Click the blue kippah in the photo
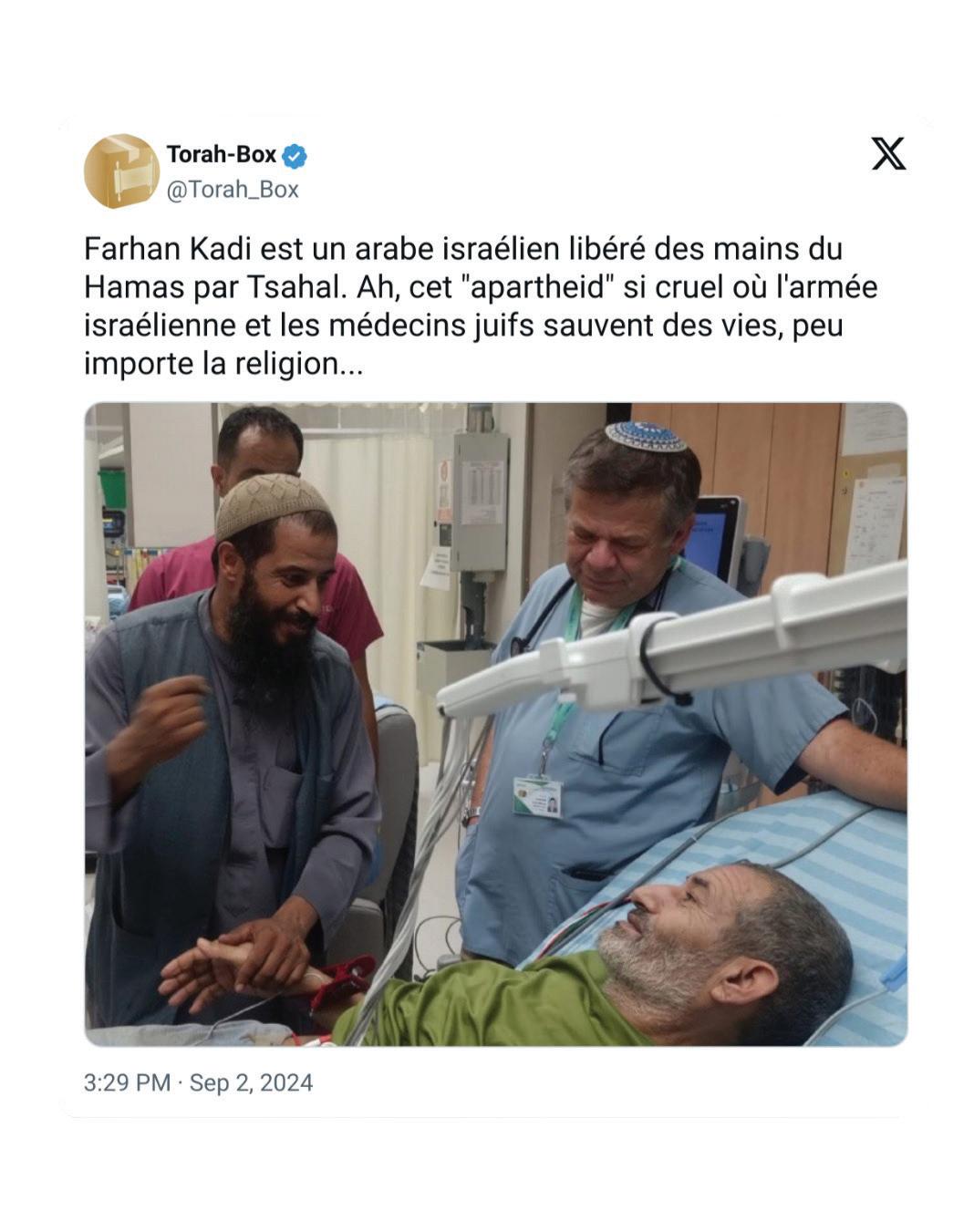 pos(646,437)
